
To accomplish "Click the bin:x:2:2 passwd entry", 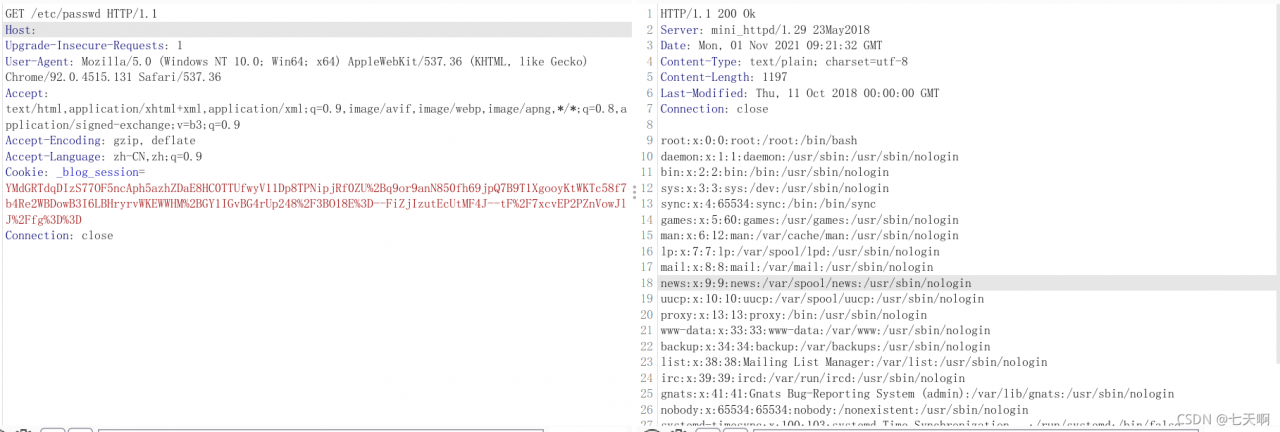I will point(774,172).
